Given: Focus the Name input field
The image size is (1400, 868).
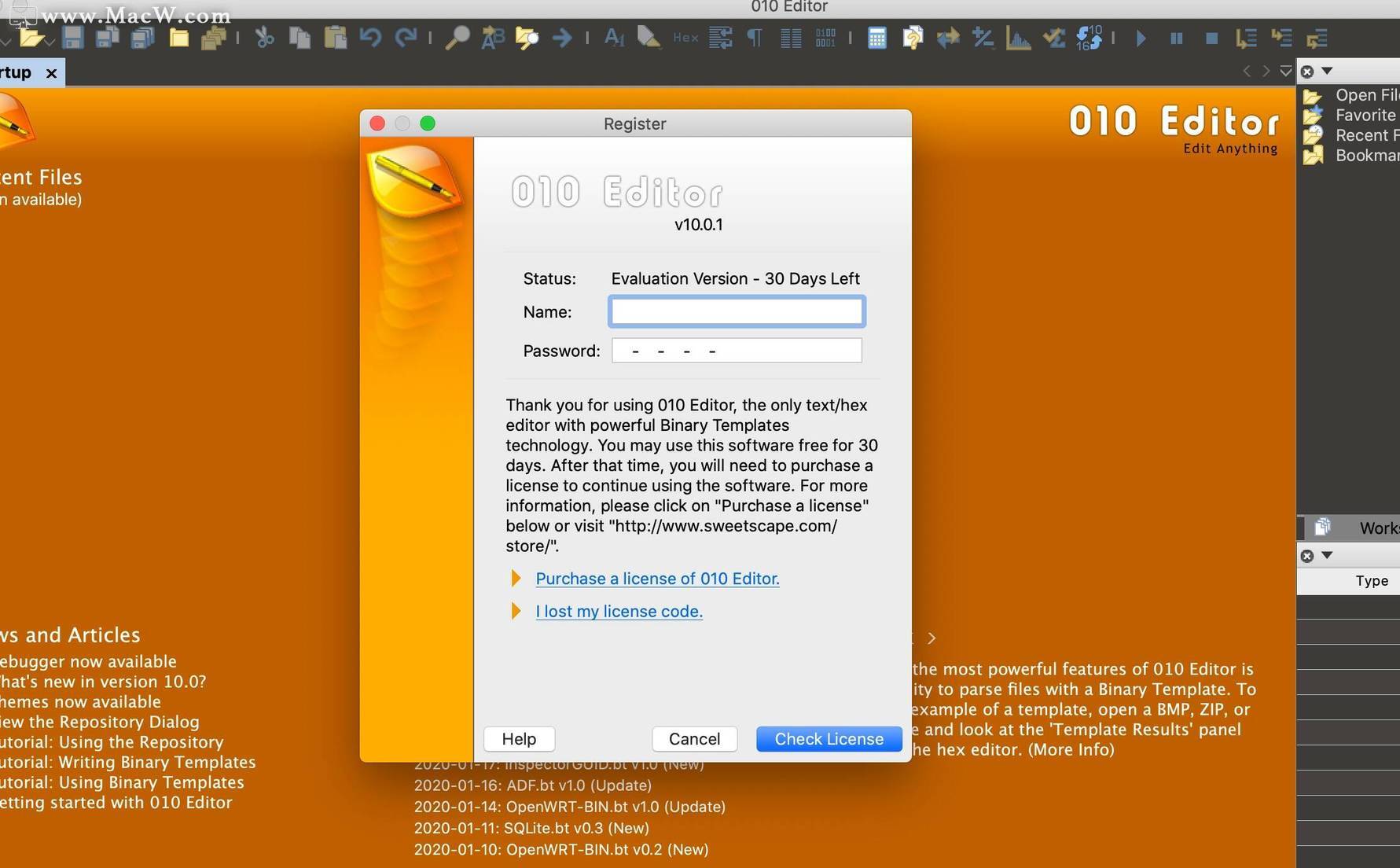Looking at the screenshot, I should pyautogui.click(x=737, y=311).
